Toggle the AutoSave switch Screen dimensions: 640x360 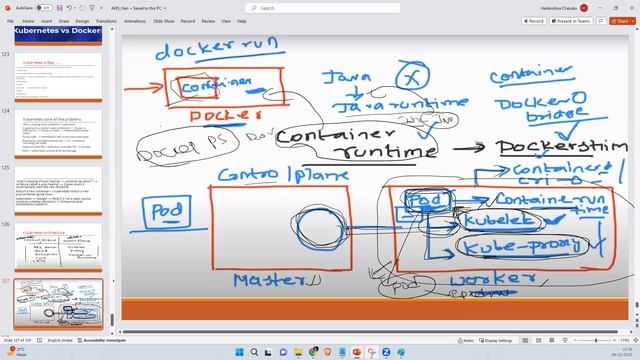tap(44, 8)
